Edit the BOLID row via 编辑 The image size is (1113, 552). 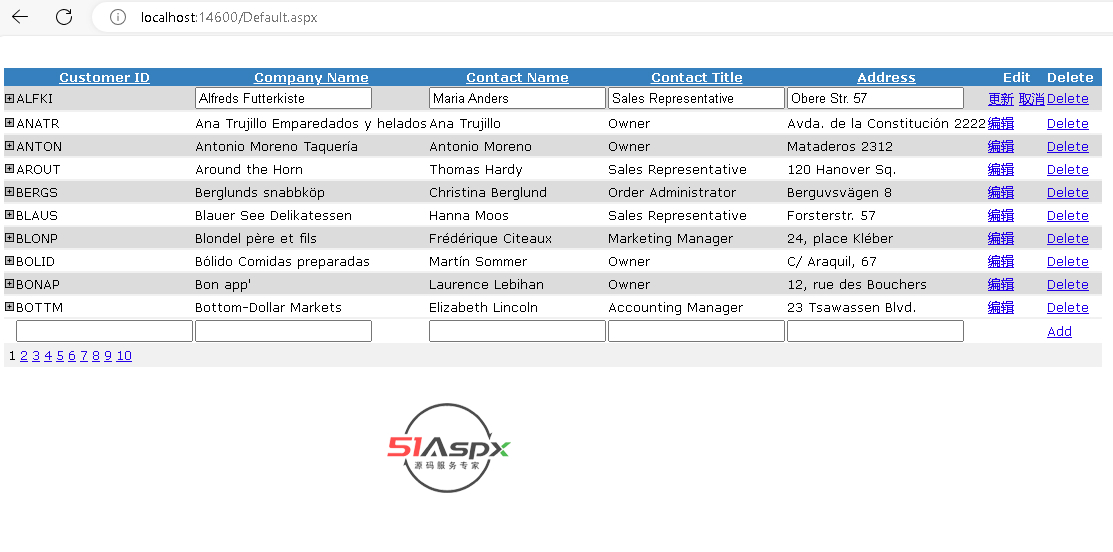pos(1001,261)
